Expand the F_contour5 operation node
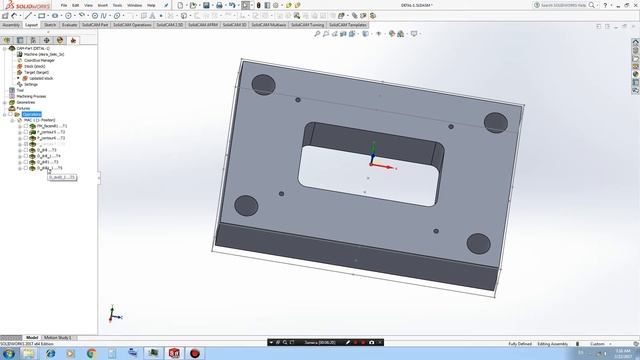 click(20, 133)
